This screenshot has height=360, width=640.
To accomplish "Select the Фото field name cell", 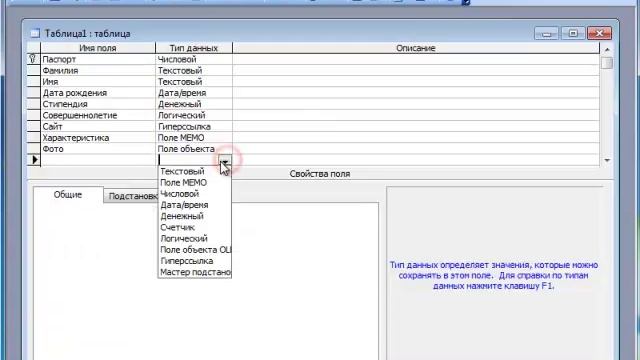I will [98, 149].
